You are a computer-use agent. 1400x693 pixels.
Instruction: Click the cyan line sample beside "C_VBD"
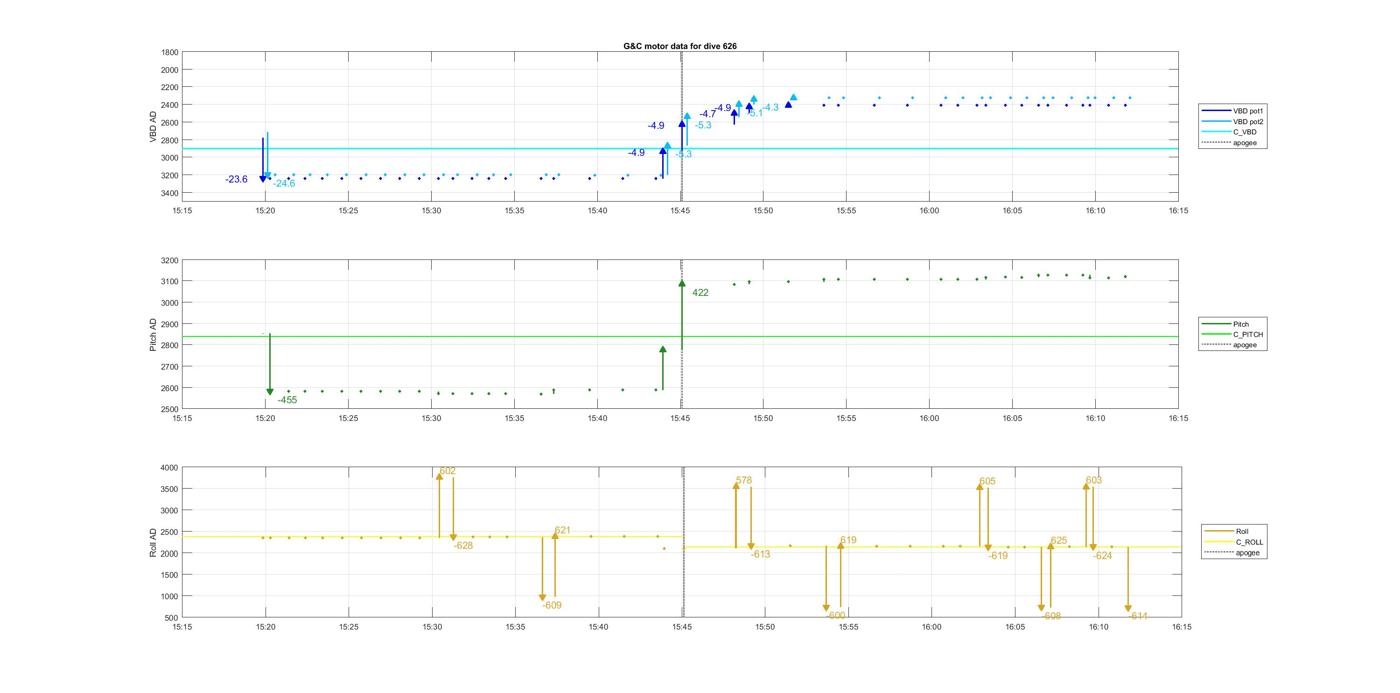[x=1216, y=132]
